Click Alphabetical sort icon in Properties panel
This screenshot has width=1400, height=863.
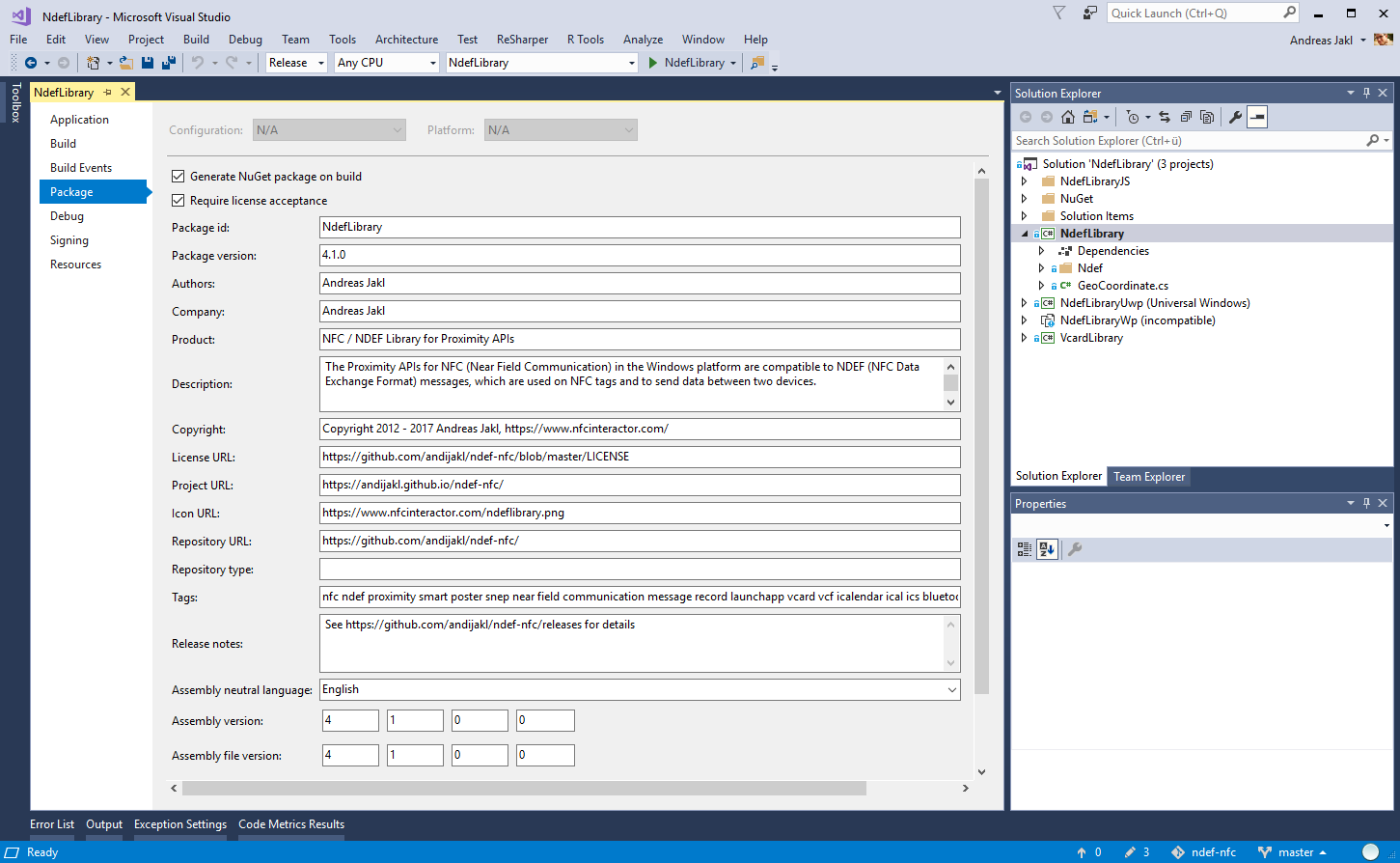tap(1047, 549)
